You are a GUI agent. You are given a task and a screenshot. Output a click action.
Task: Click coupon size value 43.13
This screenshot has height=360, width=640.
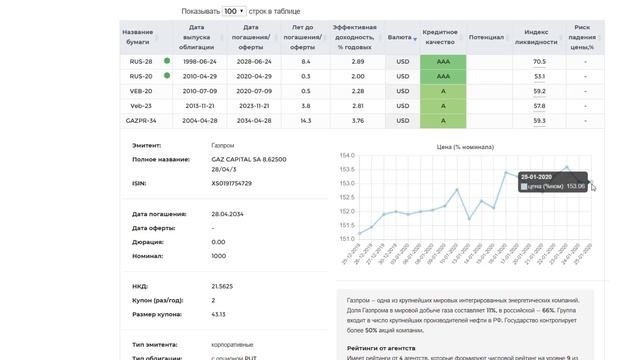click(x=218, y=314)
